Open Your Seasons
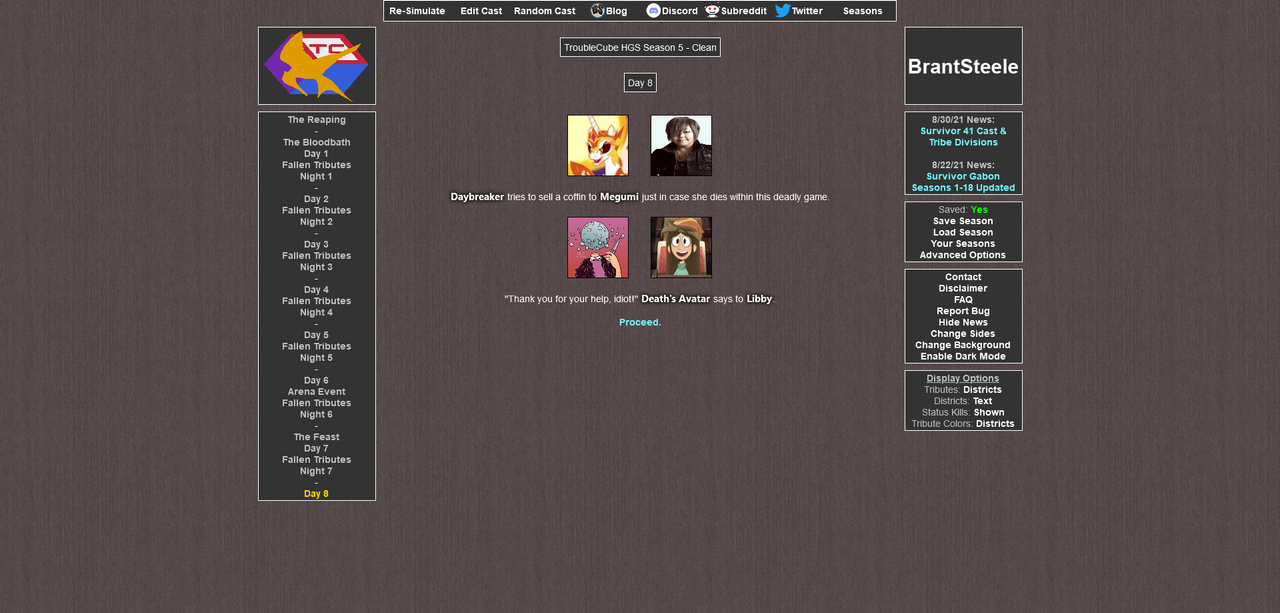The height and width of the screenshot is (613, 1280). [x=963, y=244]
